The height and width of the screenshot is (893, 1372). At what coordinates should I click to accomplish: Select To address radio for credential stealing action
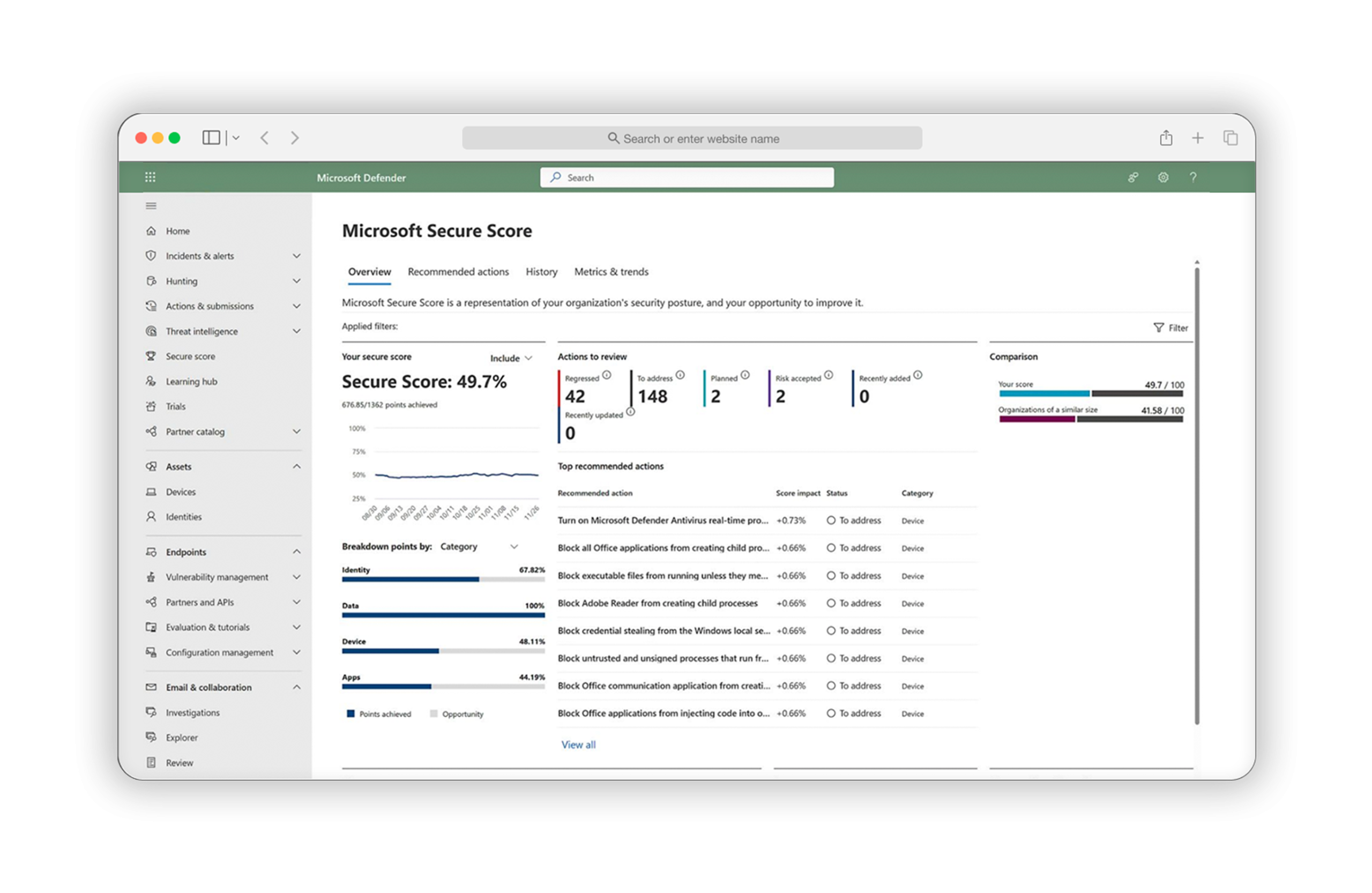coord(831,631)
